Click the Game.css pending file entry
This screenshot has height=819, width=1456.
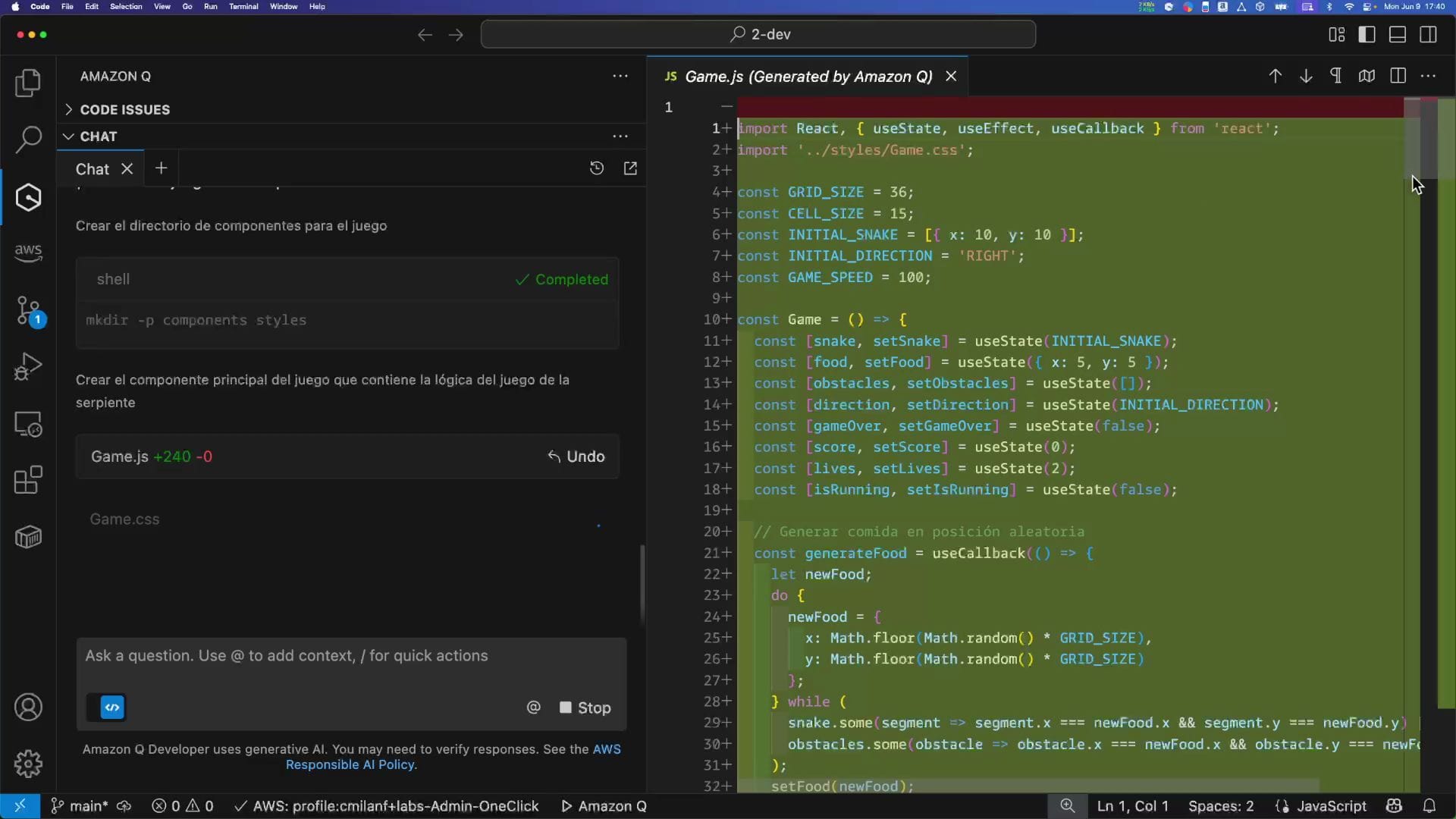click(x=124, y=519)
